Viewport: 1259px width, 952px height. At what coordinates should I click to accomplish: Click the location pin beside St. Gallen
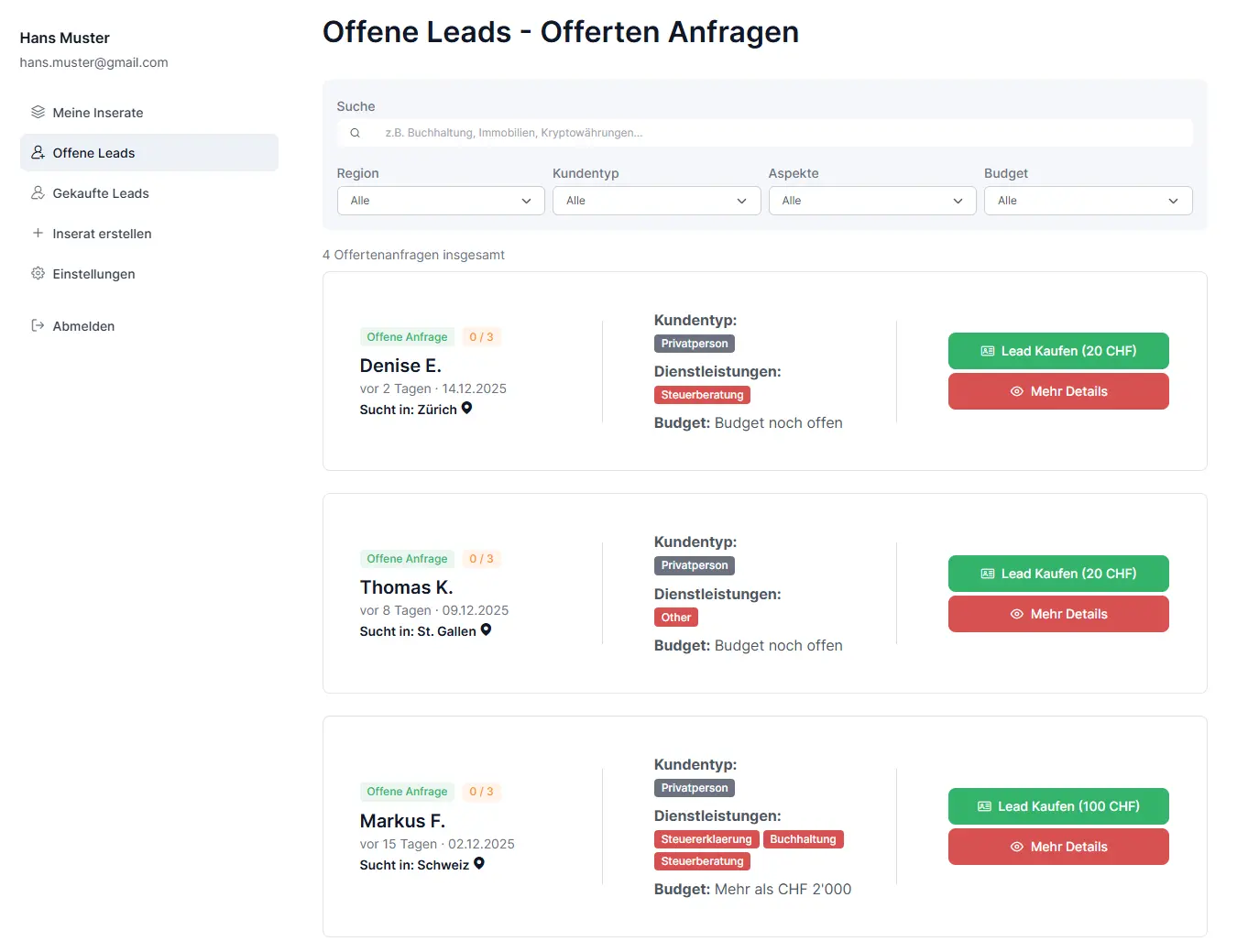(487, 630)
